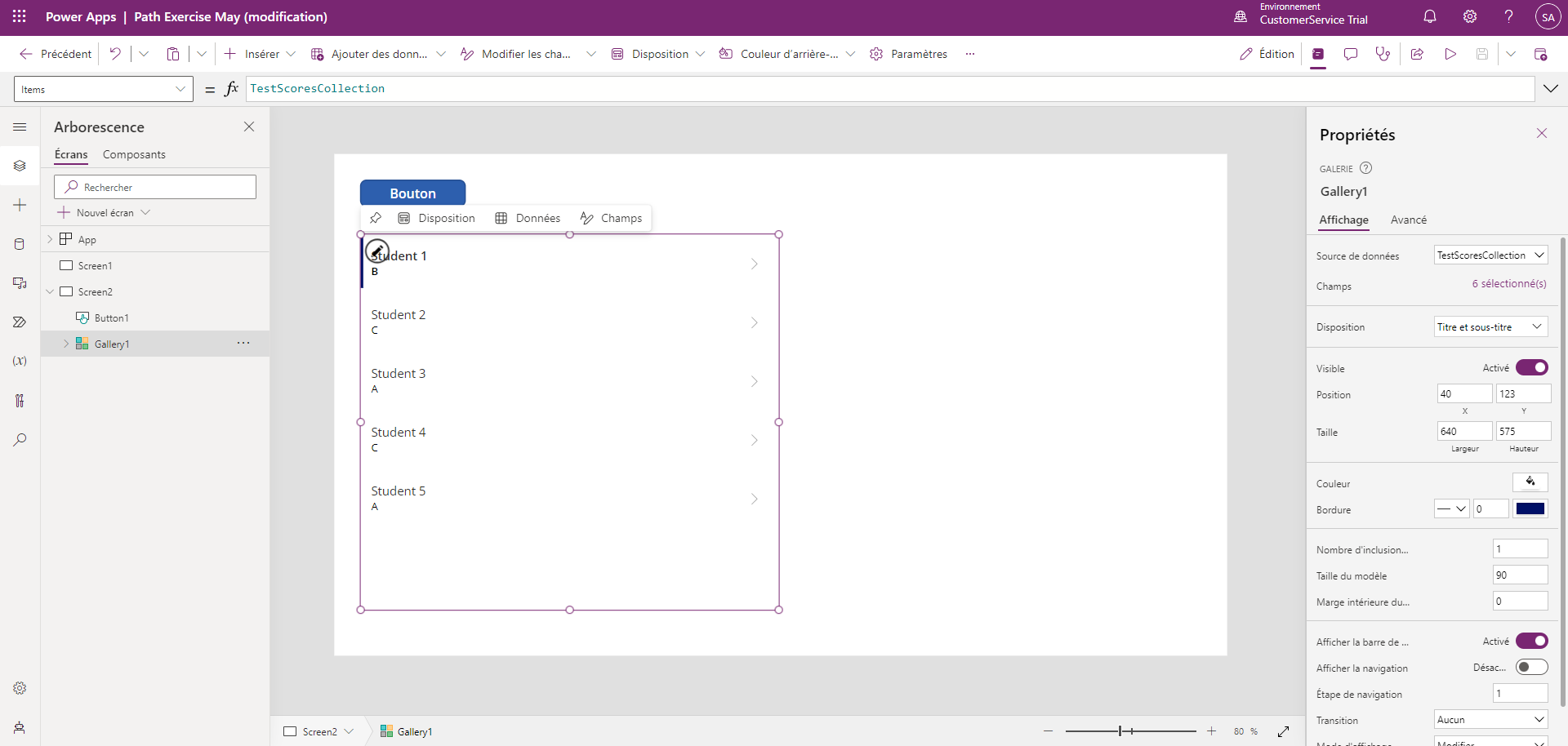Click the Édition mode button
The image size is (1568, 746).
pyautogui.click(x=1267, y=54)
